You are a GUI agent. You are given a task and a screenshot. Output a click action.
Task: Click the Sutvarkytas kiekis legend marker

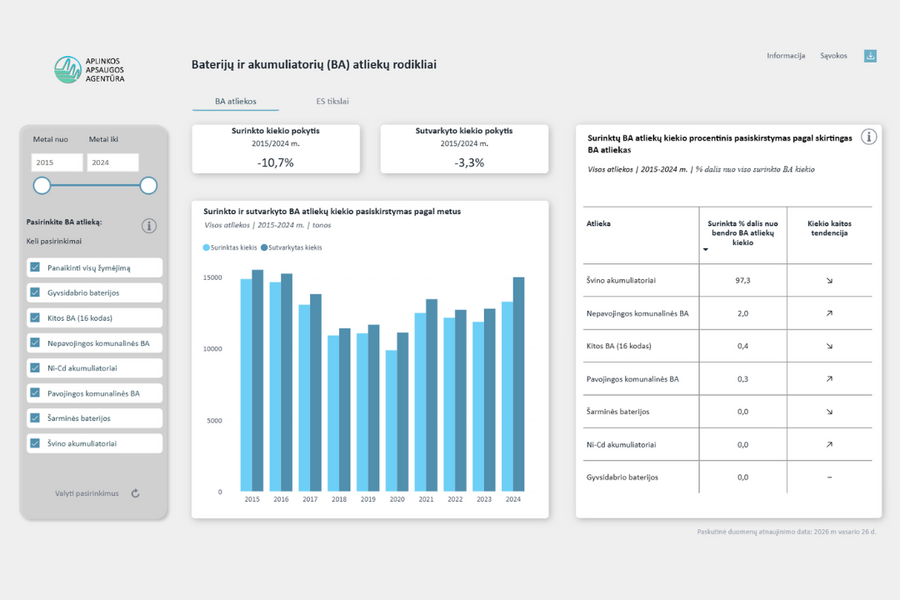click(x=265, y=247)
